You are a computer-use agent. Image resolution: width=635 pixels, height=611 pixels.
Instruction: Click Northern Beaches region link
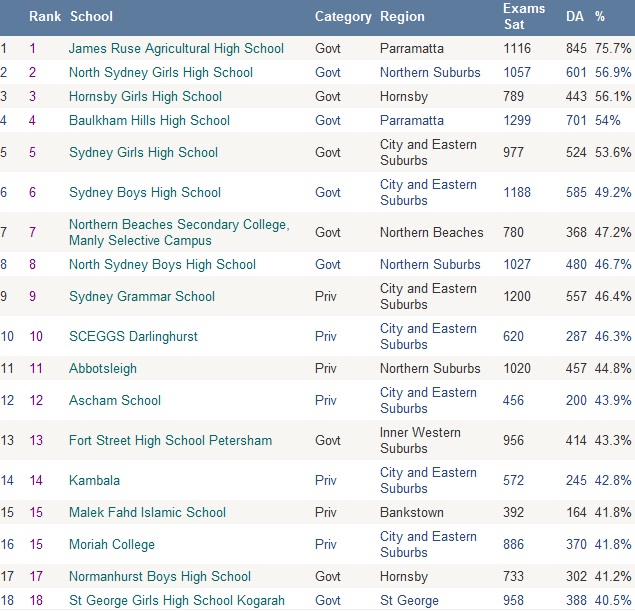click(431, 232)
